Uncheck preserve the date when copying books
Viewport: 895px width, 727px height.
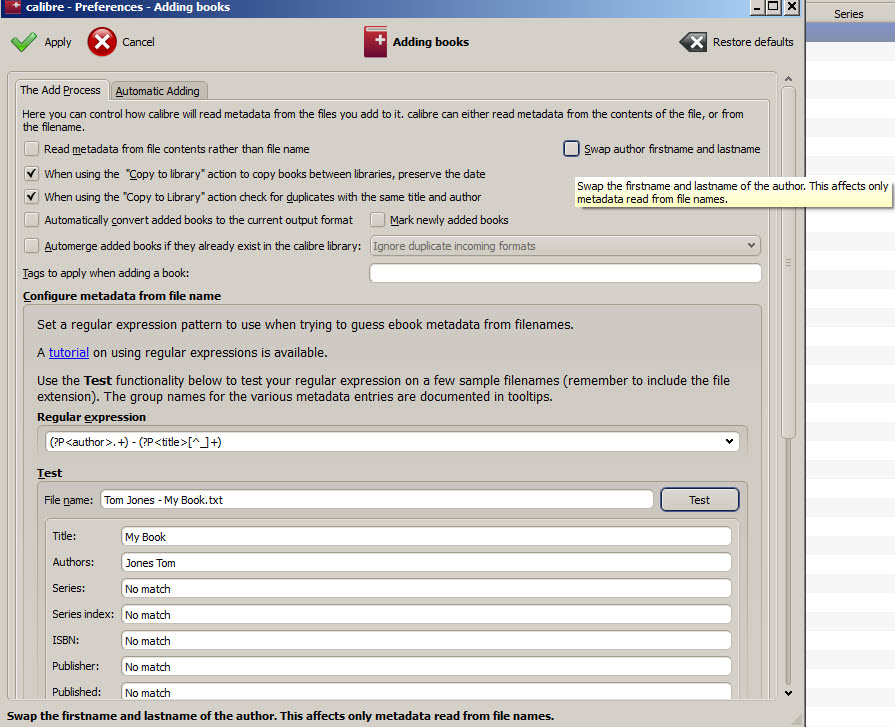click(x=31, y=173)
